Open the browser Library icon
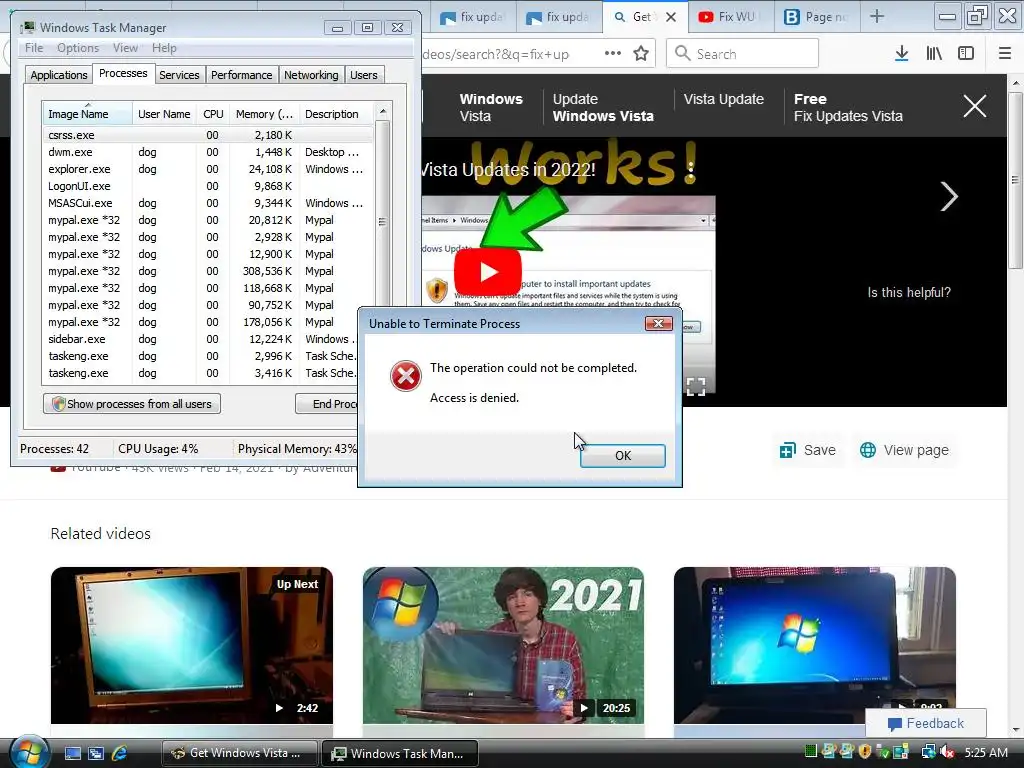The width and height of the screenshot is (1024, 768). [934, 54]
